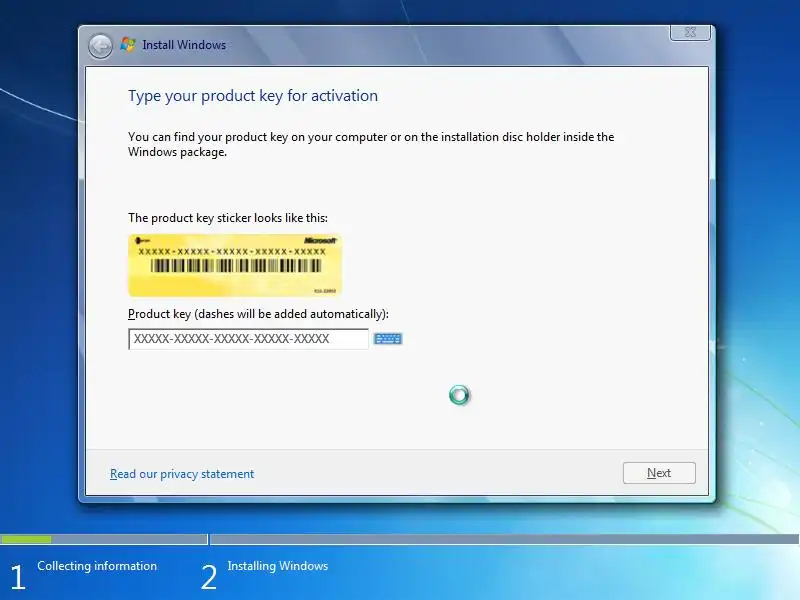Click the 'Product key (dashes will be added automatically)' label
This screenshot has height=600, width=800.
(258, 314)
